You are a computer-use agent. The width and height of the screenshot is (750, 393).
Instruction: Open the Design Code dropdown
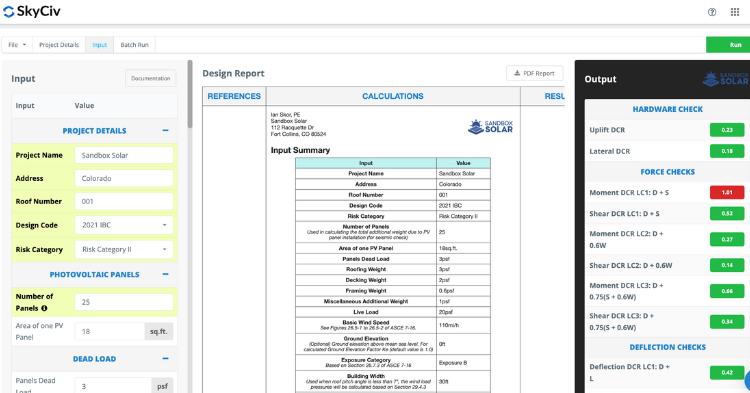[124, 225]
